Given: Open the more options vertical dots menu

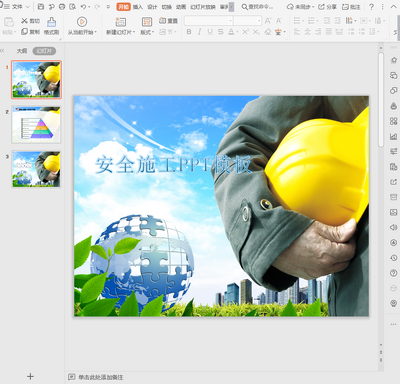Looking at the screenshot, I should pyautogui.click(x=382, y=7).
